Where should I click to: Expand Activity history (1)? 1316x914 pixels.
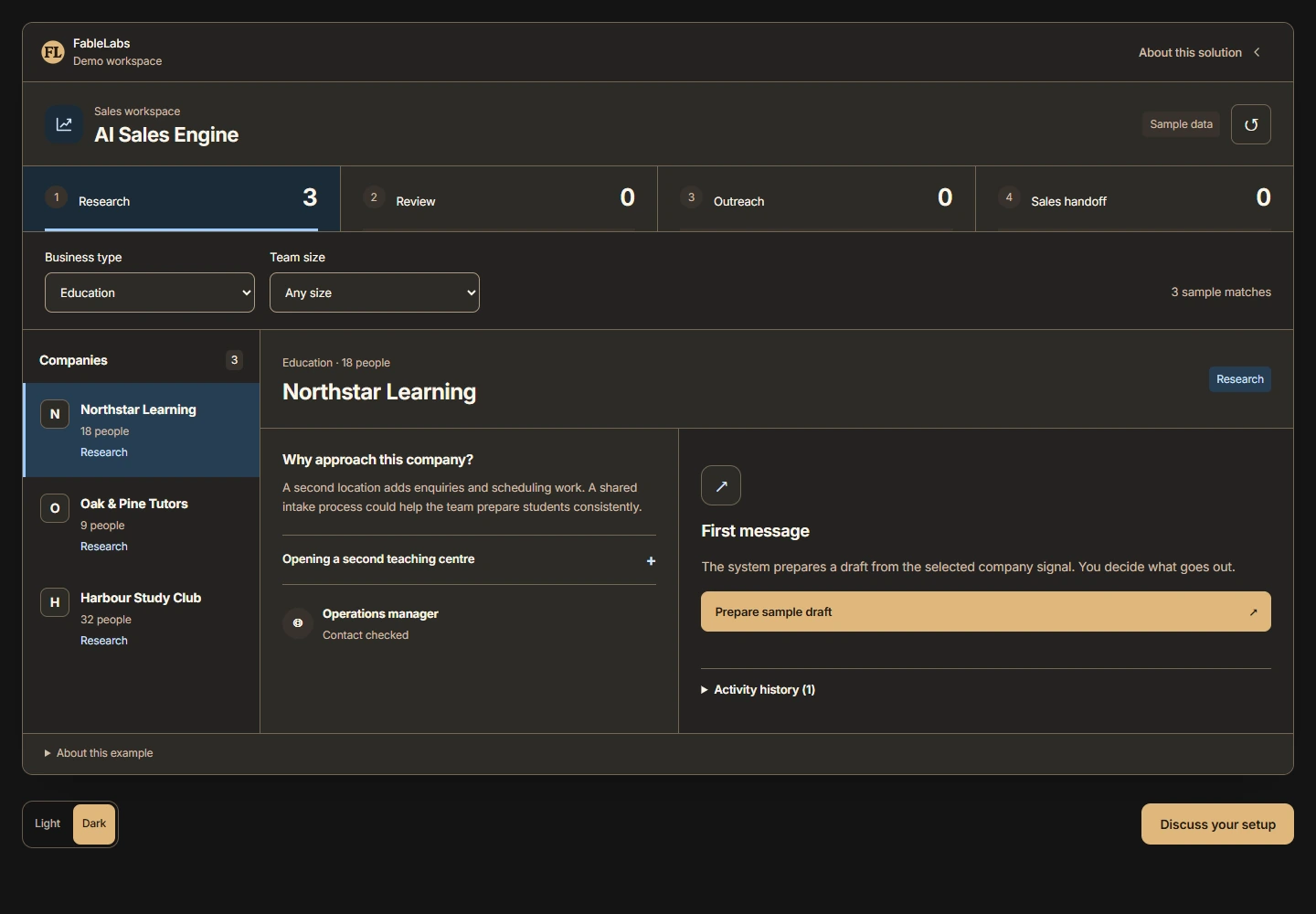758,690
